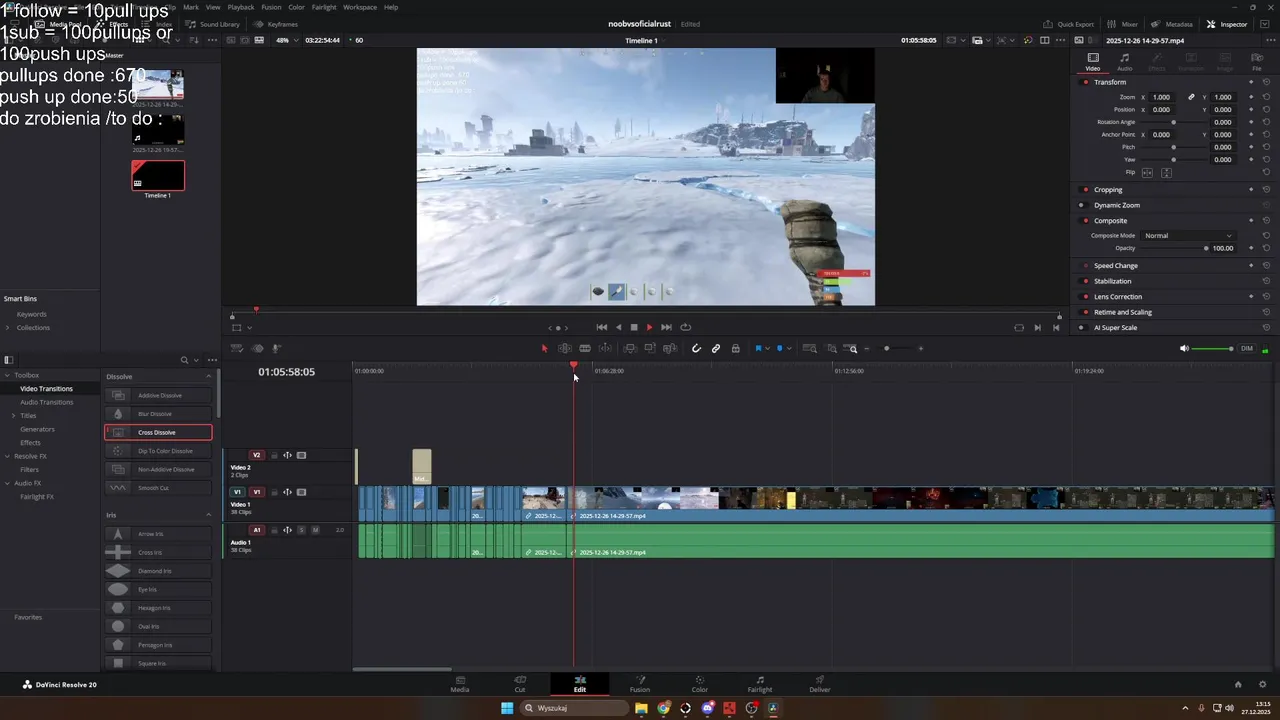1280x720 pixels.
Task: Activate the Trim Edit Mode tool
Action: [565, 348]
